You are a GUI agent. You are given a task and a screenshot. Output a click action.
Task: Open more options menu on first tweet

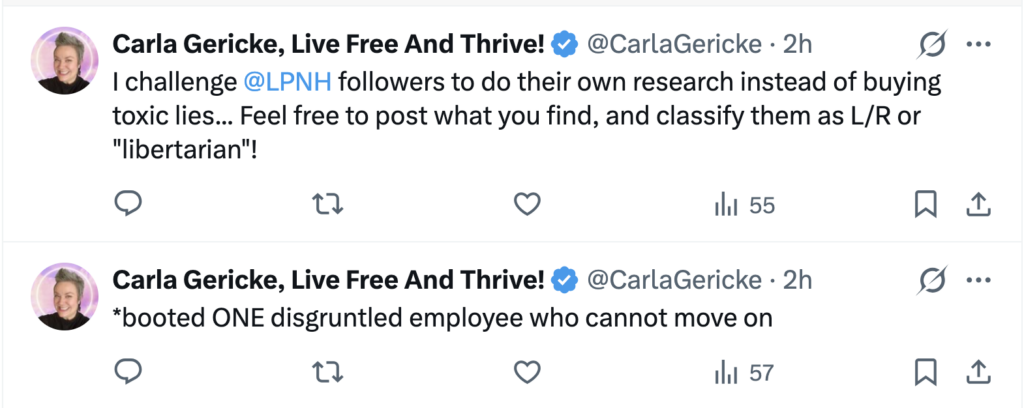coord(977,44)
